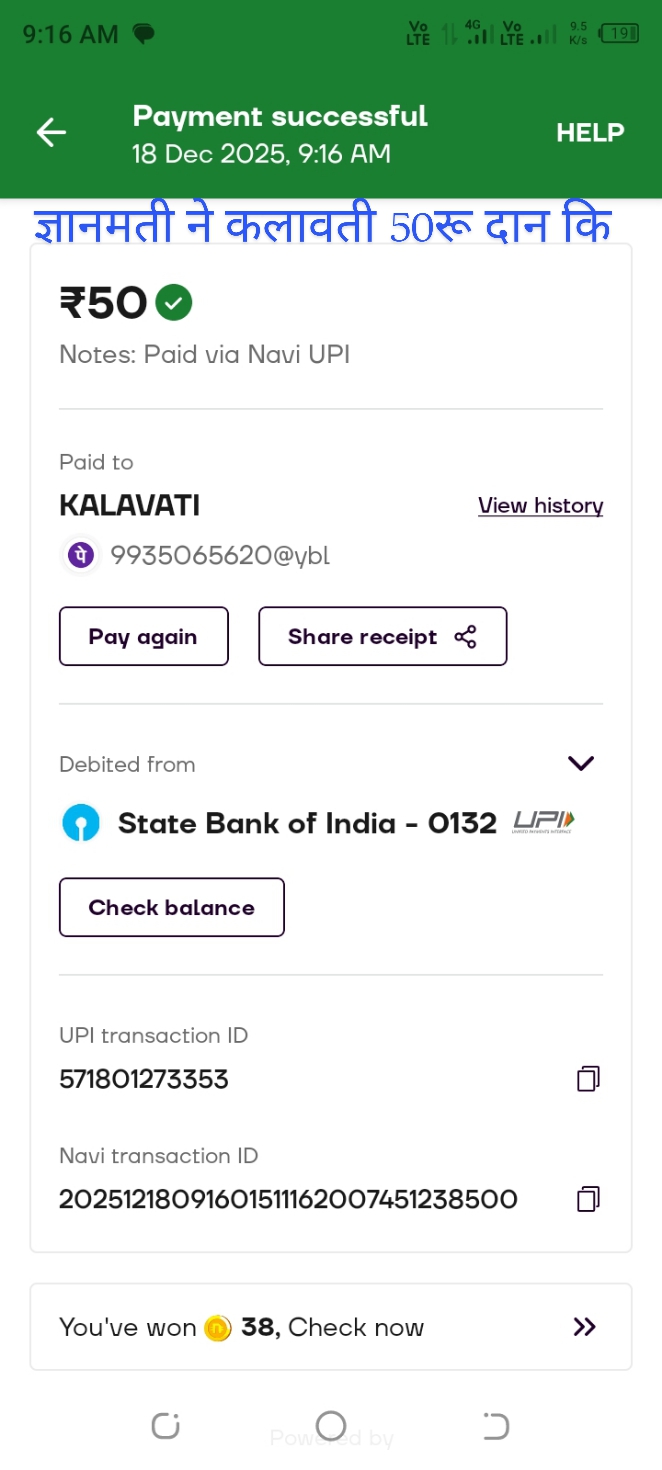The height and width of the screenshot is (1470, 662).
Task: Tap the gold coin reward icon
Action: click(x=218, y=1328)
